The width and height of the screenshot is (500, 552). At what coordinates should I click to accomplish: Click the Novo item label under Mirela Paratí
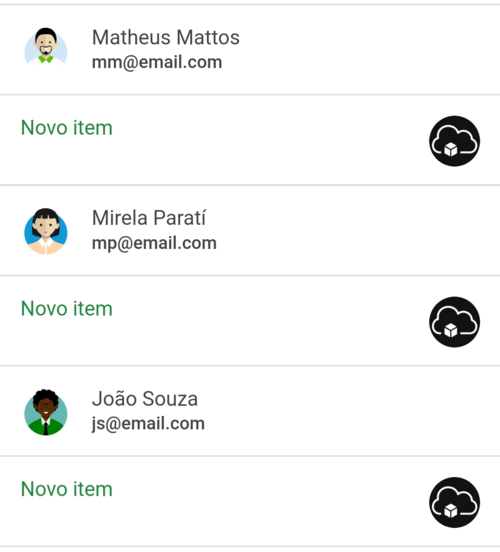point(67,308)
